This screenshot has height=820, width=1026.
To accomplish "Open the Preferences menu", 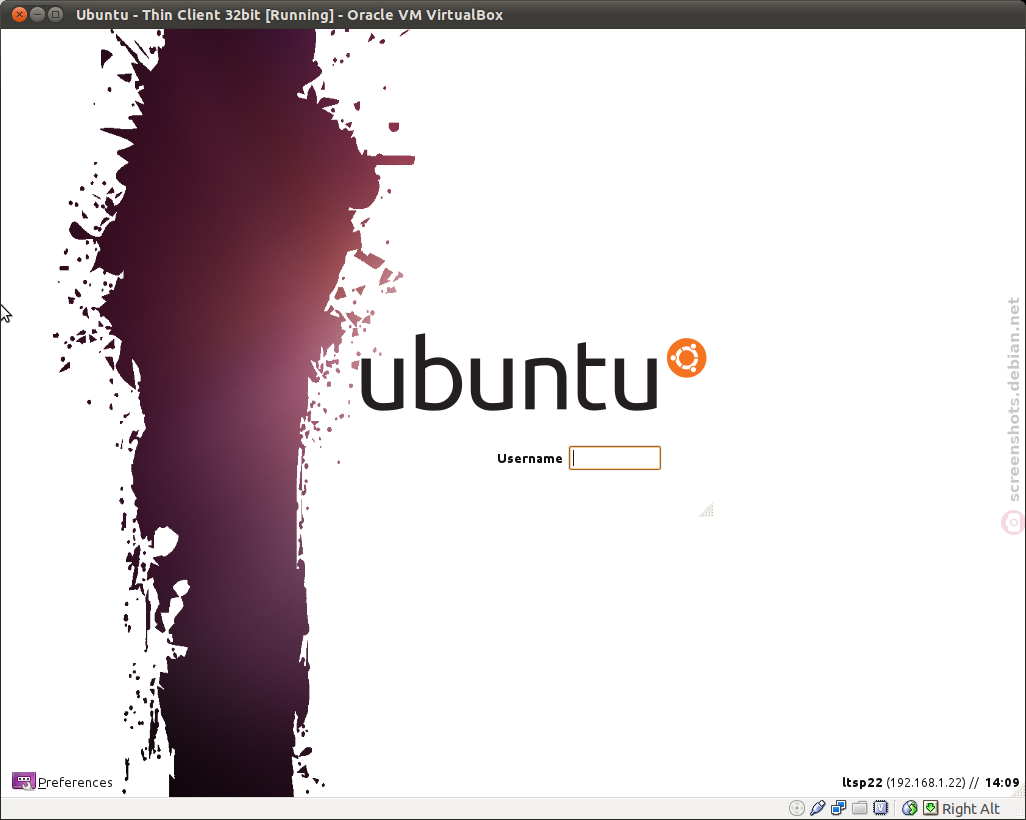I will tap(62, 782).
